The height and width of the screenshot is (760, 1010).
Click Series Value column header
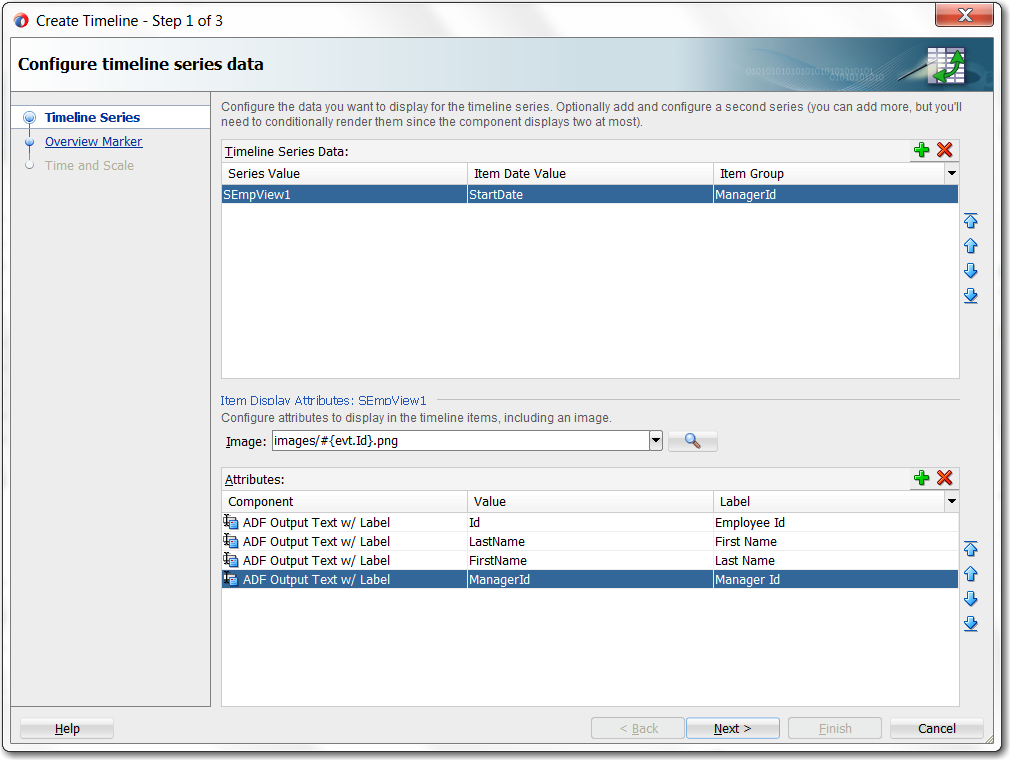(x=344, y=173)
